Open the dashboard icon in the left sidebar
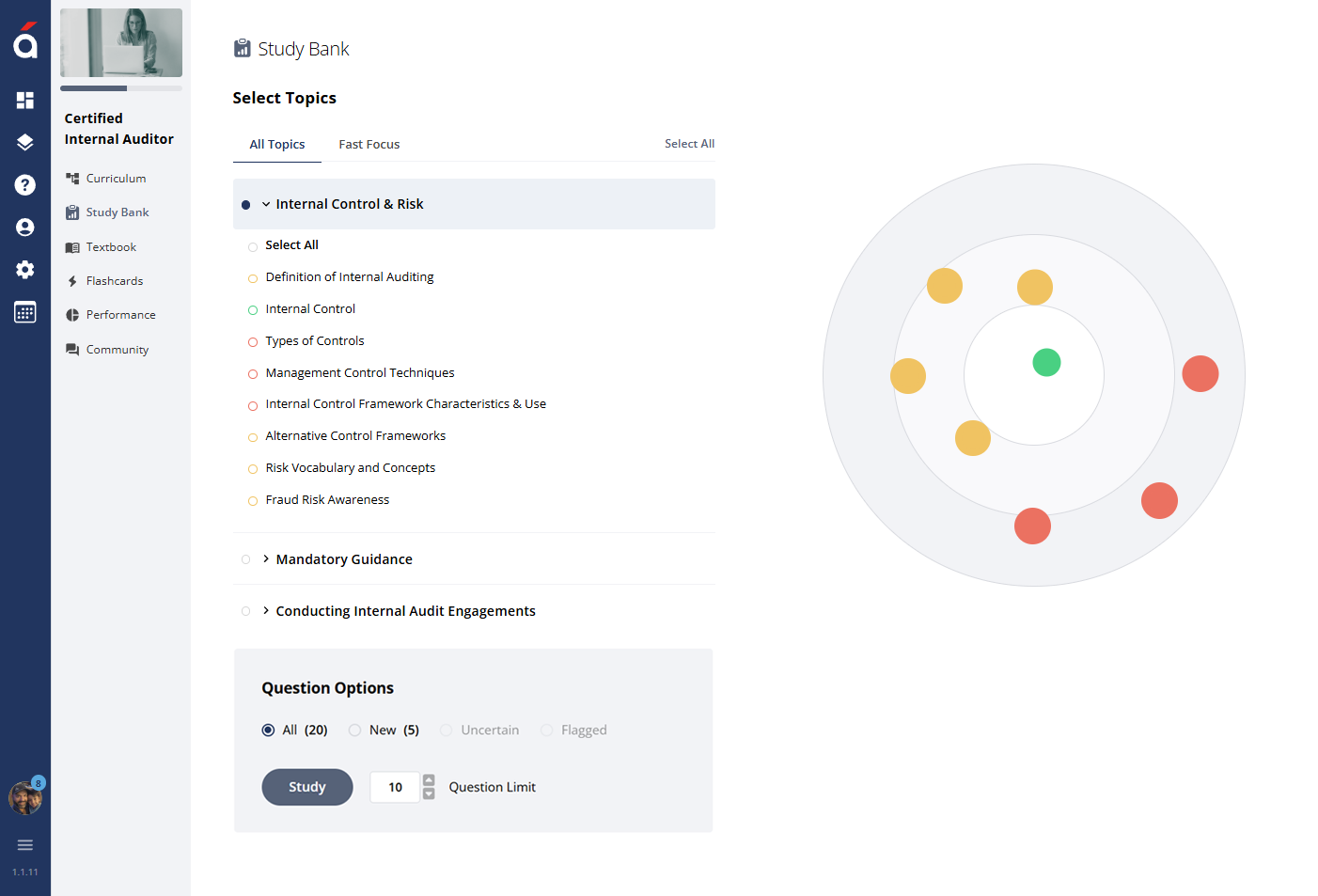This screenshot has height=896, width=1318. pyautogui.click(x=24, y=100)
